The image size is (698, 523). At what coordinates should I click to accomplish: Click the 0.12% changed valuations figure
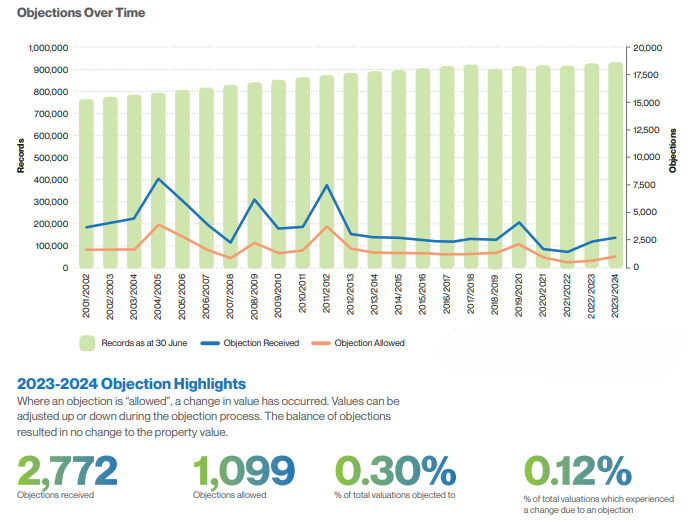577,468
